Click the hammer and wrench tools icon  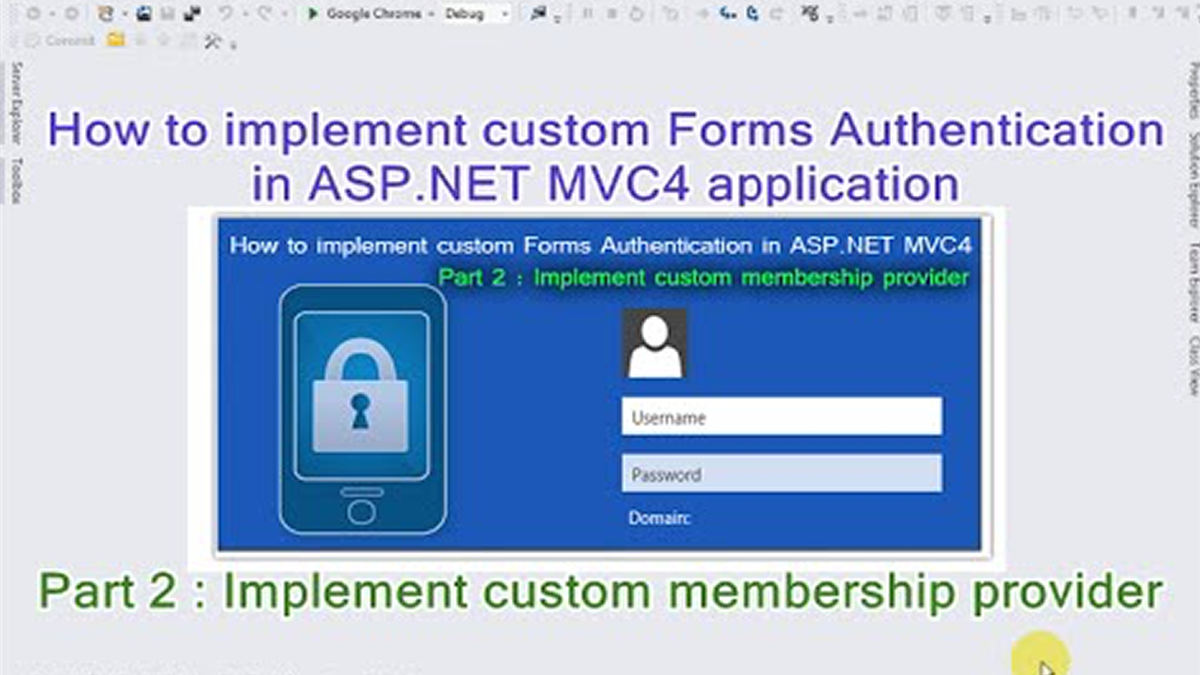212,41
